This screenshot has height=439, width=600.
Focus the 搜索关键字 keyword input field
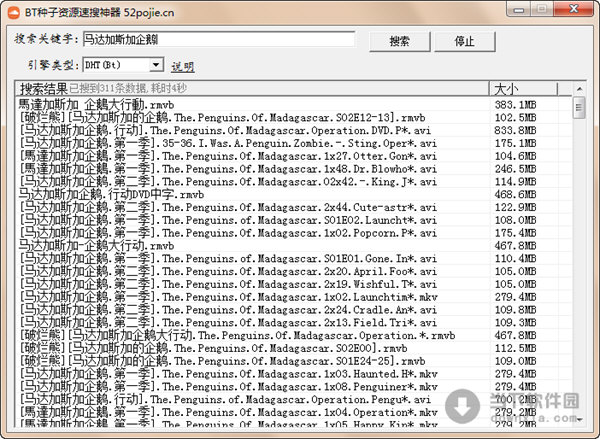219,39
